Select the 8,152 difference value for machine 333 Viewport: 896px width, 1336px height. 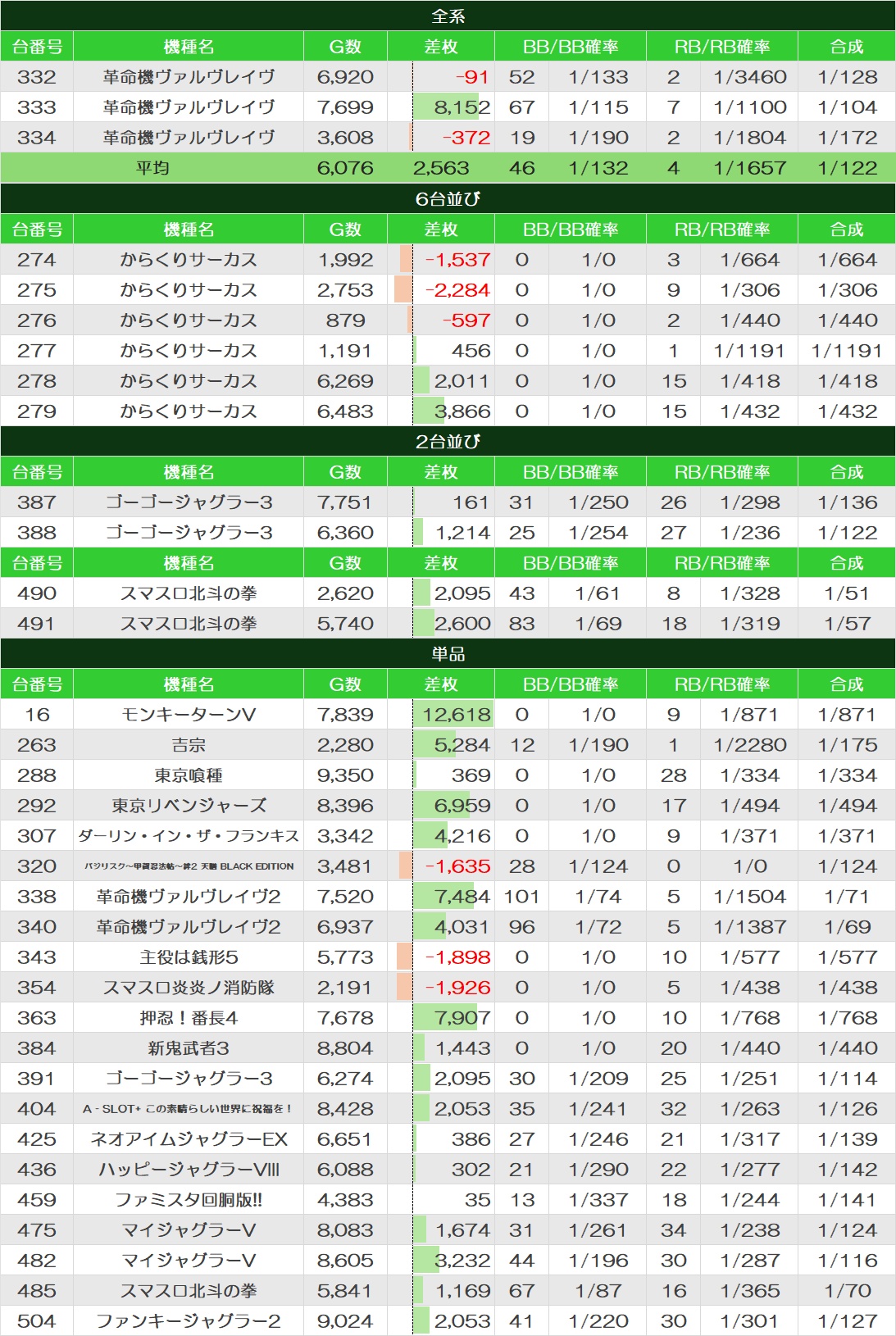pos(462,107)
